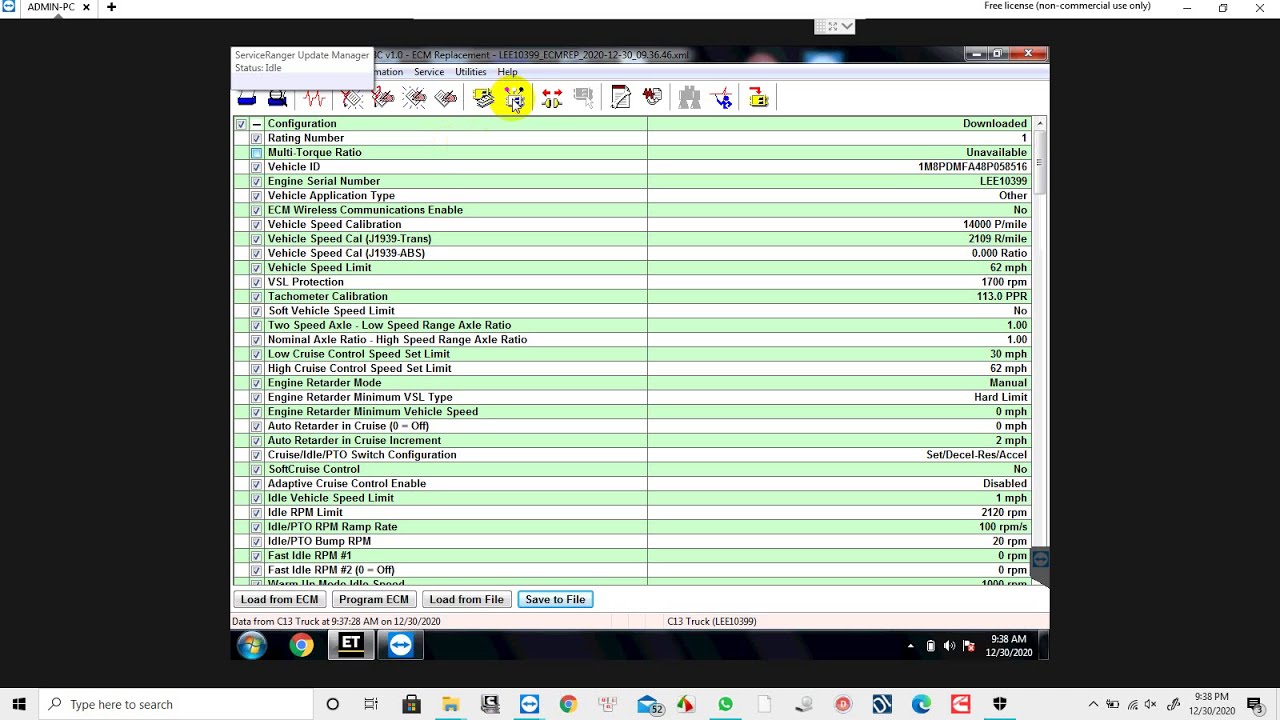This screenshot has height=720, width=1280.
Task: Open the Diagnostic Tests notepad icon
Action: pyautogui.click(x=621, y=98)
